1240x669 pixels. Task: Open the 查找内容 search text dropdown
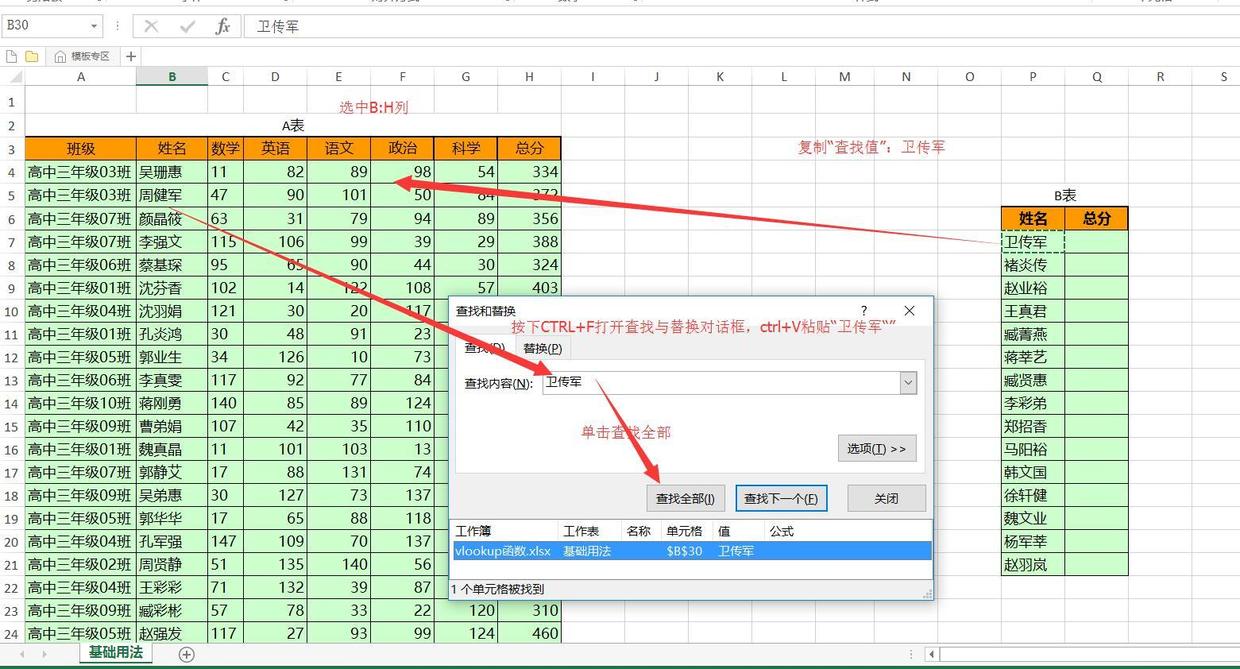point(907,383)
